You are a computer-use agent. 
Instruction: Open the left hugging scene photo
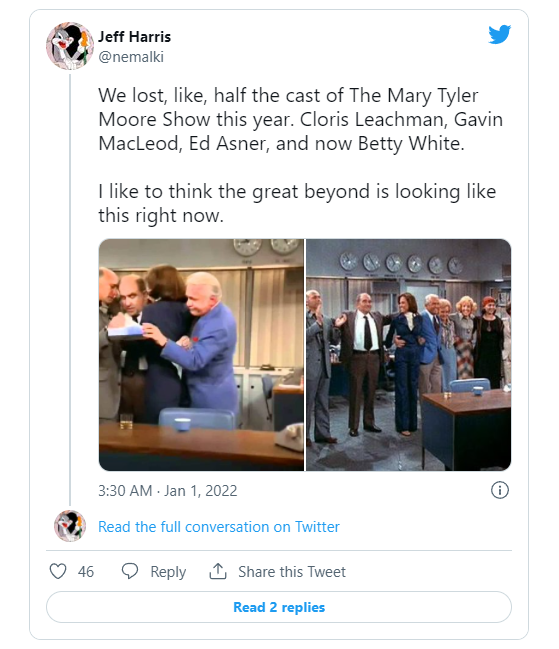(201, 355)
